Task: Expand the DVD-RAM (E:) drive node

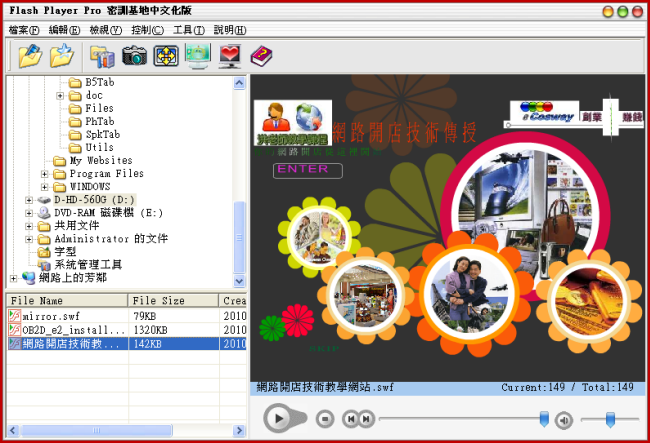Action: tap(29, 213)
